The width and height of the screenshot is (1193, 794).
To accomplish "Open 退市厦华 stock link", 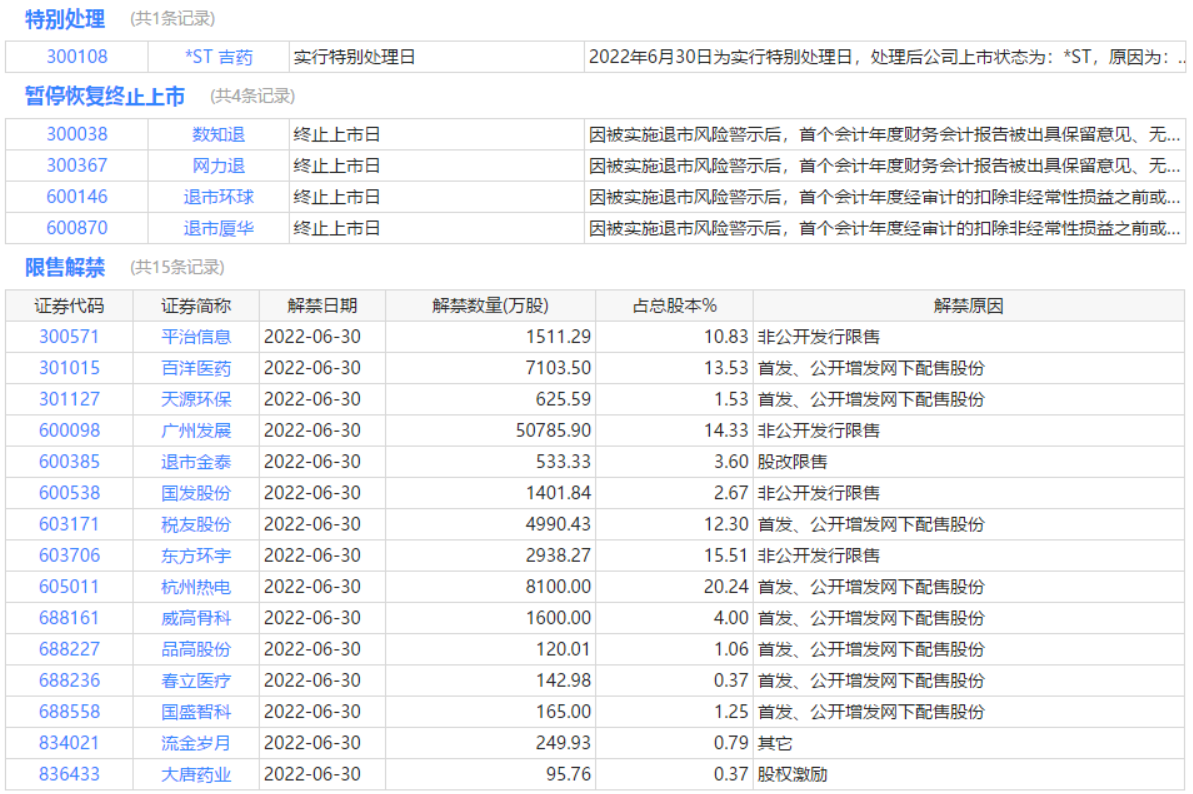I will point(218,228).
